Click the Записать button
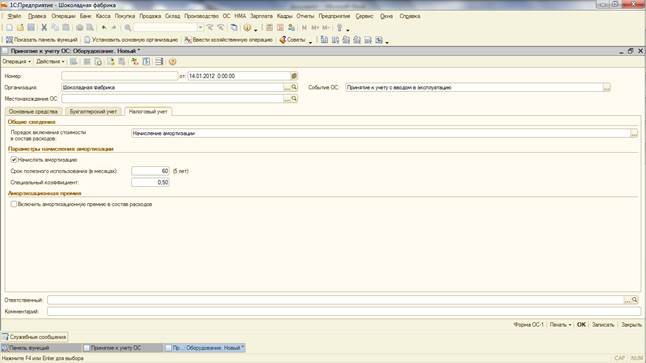Image resolution: width=646 pixels, height=363 pixels. point(603,325)
